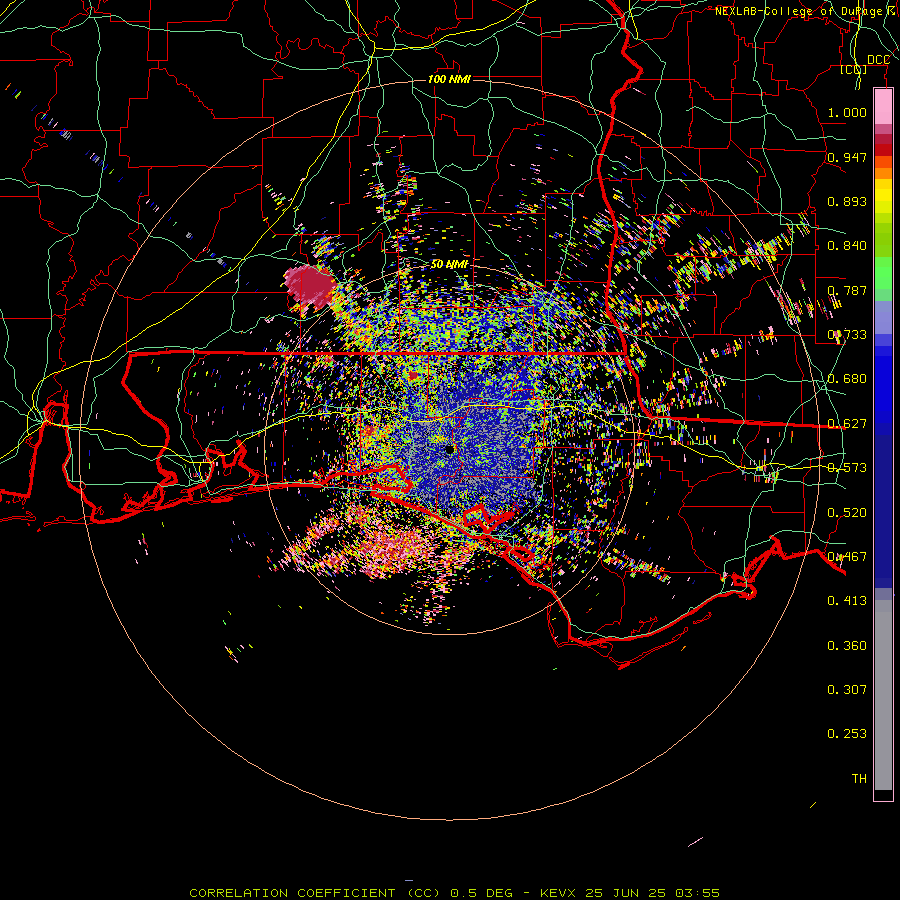900x900 pixels.
Task: Click the TH label at scale bottom
Action: pyautogui.click(x=859, y=778)
